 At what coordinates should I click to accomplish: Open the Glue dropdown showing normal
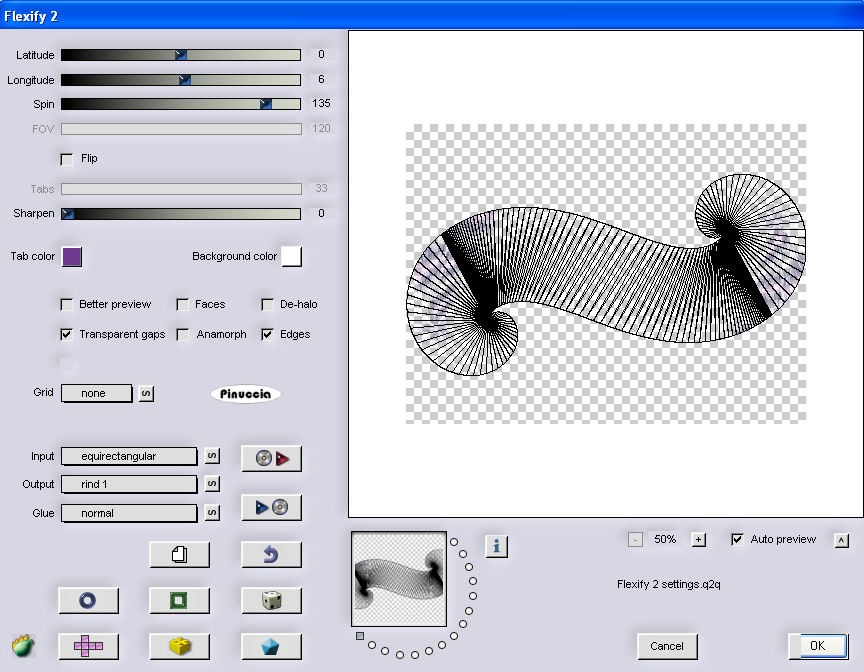click(x=129, y=513)
